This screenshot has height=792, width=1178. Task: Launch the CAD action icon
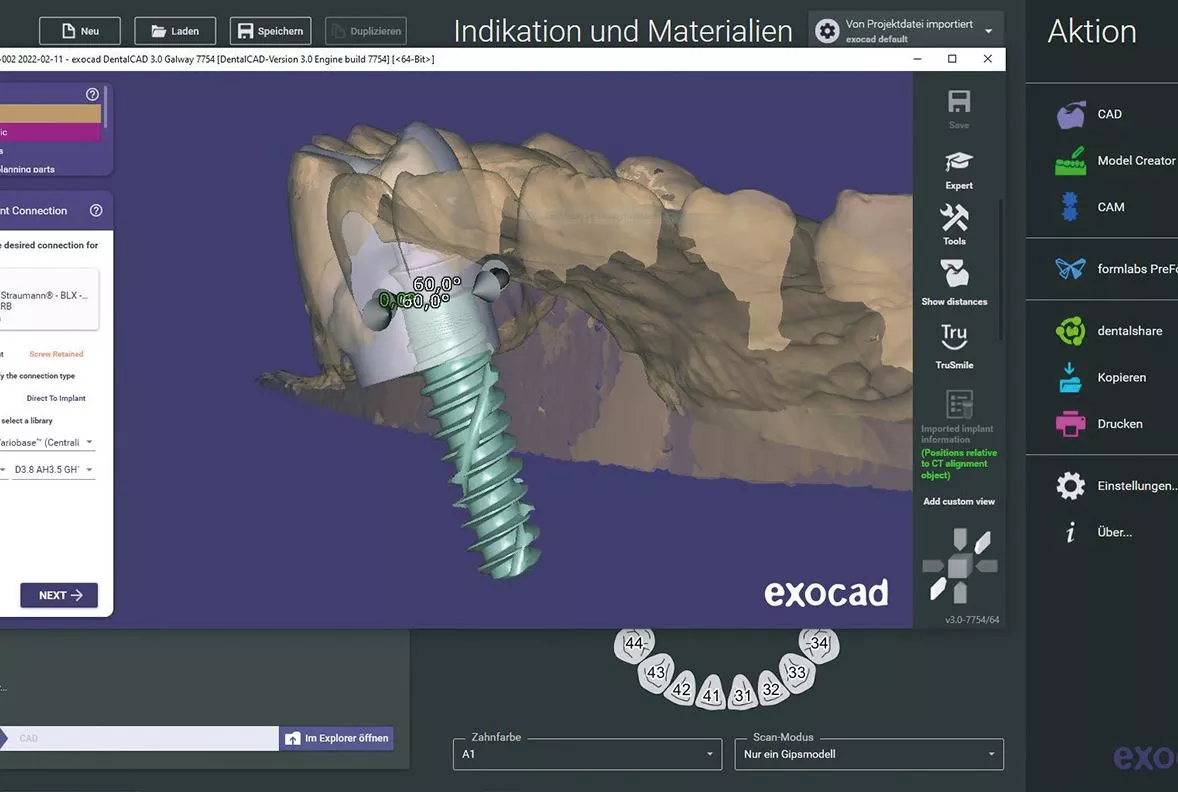point(1071,114)
